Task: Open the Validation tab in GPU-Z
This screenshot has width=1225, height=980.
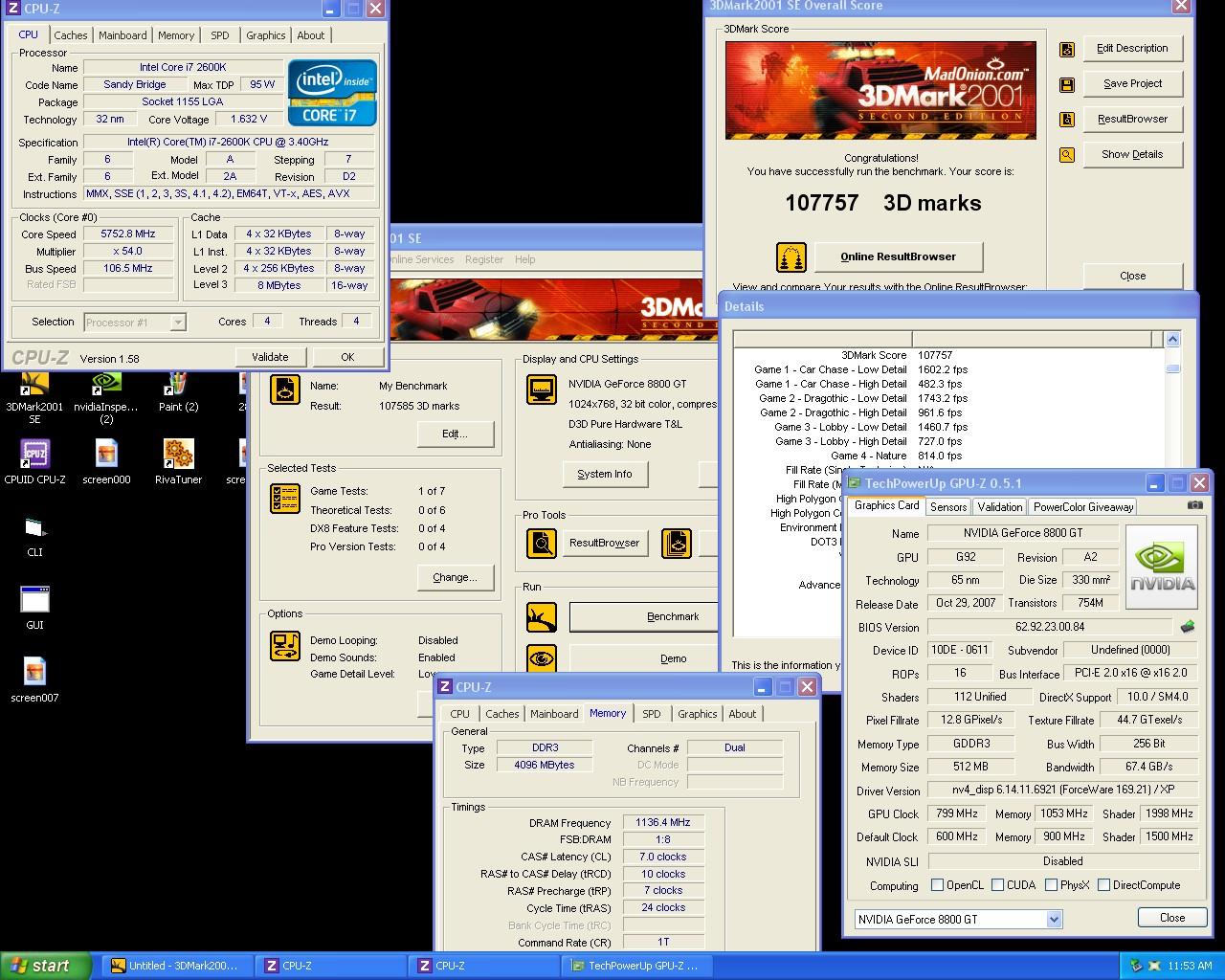Action: [x=1000, y=507]
